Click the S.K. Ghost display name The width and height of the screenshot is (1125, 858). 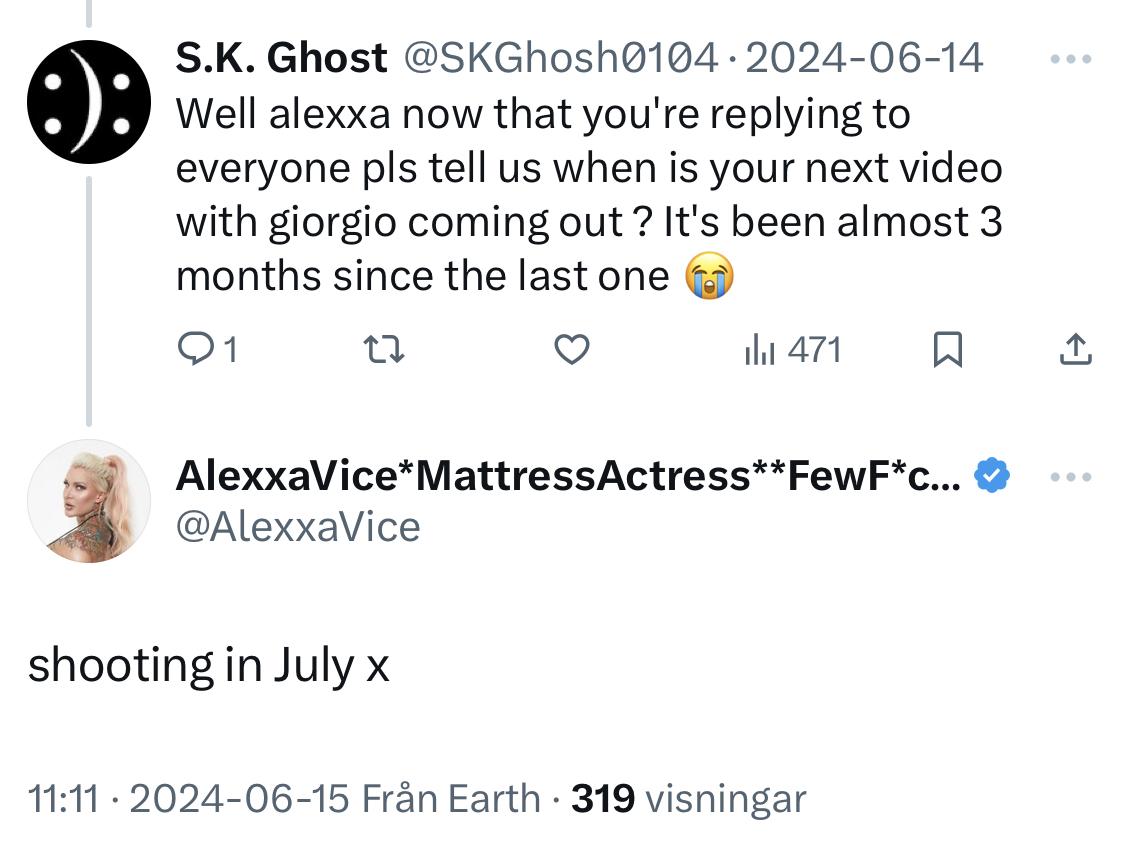click(x=281, y=59)
